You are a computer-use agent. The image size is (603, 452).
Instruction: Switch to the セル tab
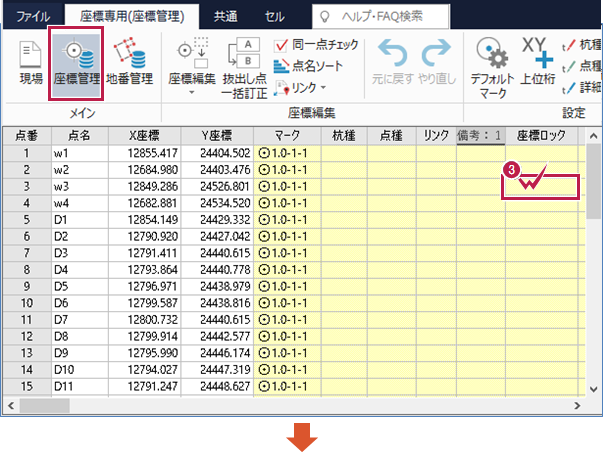(275, 17)
